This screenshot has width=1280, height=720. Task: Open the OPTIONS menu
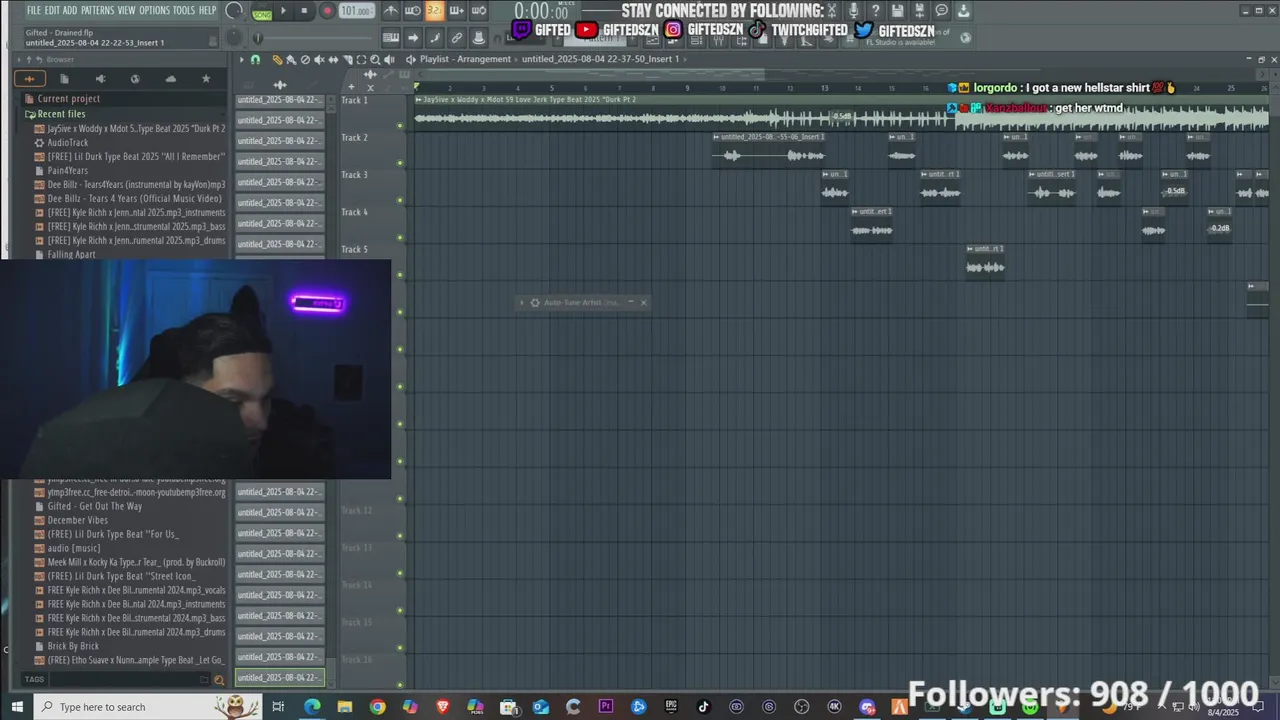pyautogui.click(x=154, y=10)
